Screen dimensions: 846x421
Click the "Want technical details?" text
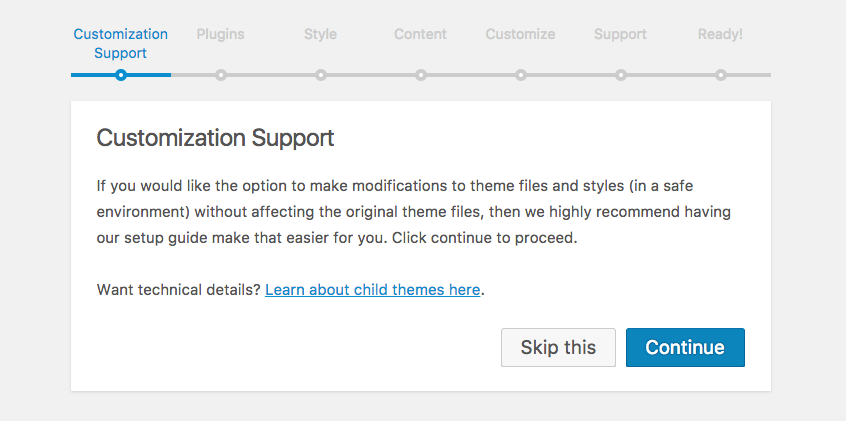179,290
